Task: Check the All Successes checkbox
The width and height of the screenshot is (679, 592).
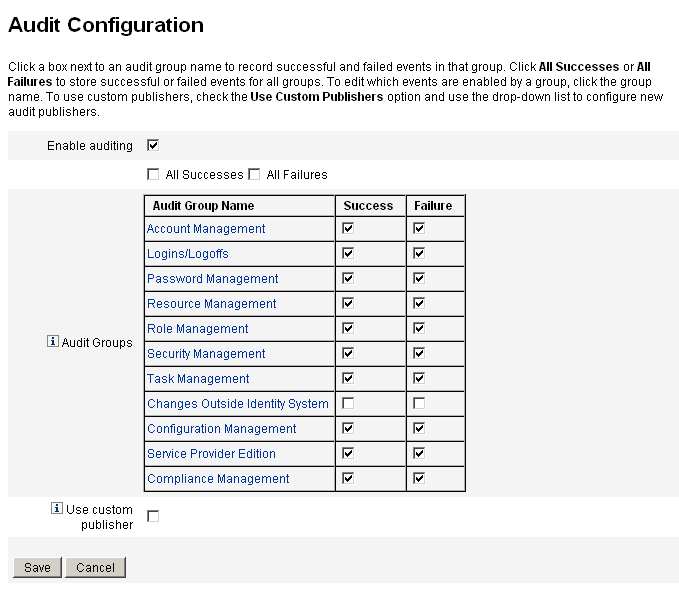Action: pyautogui.click(x=153, y=175)
